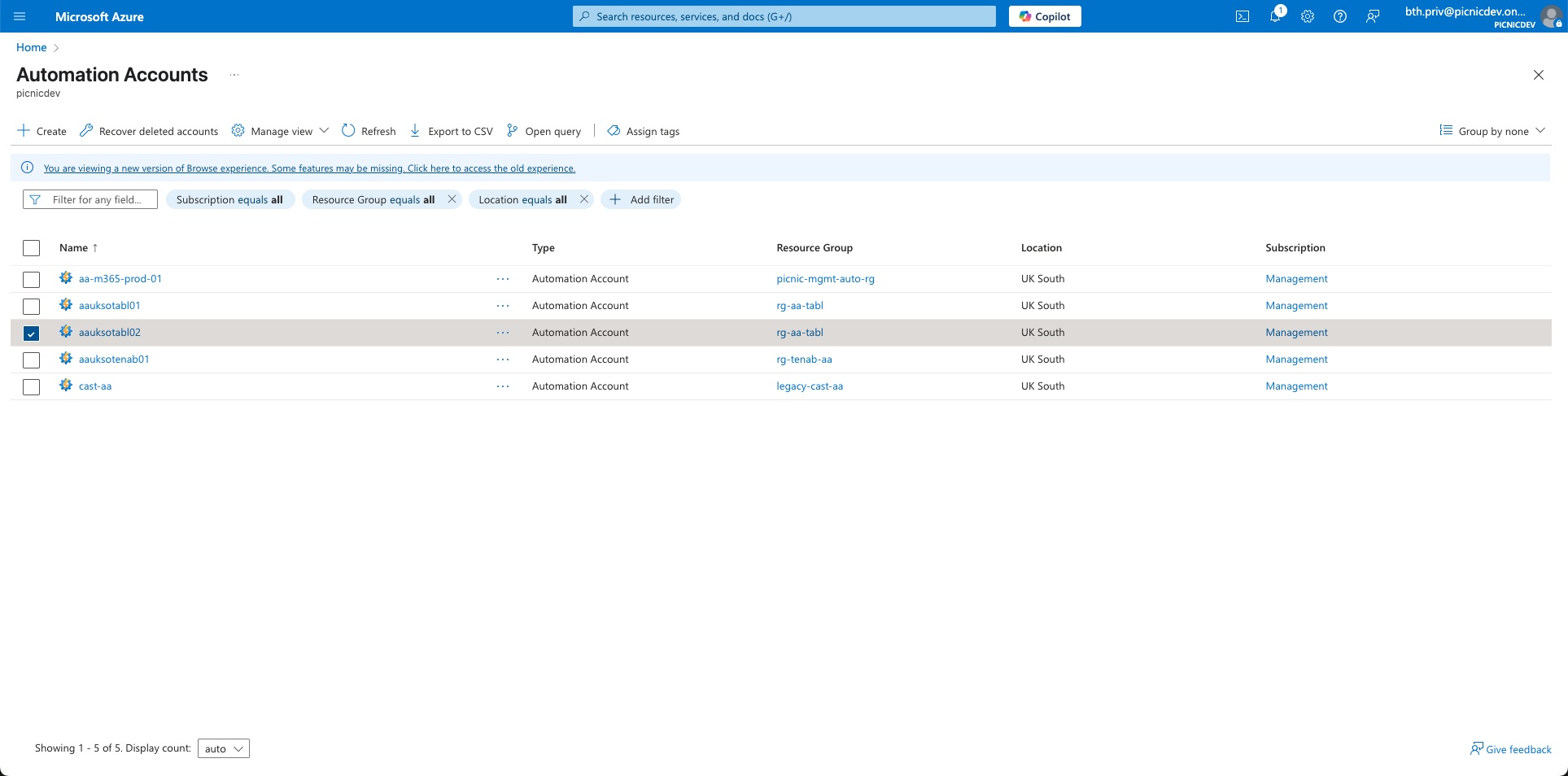Click the search resources box
The width and height of the screenshot is (1568, 776).
[x=784, y=16]
